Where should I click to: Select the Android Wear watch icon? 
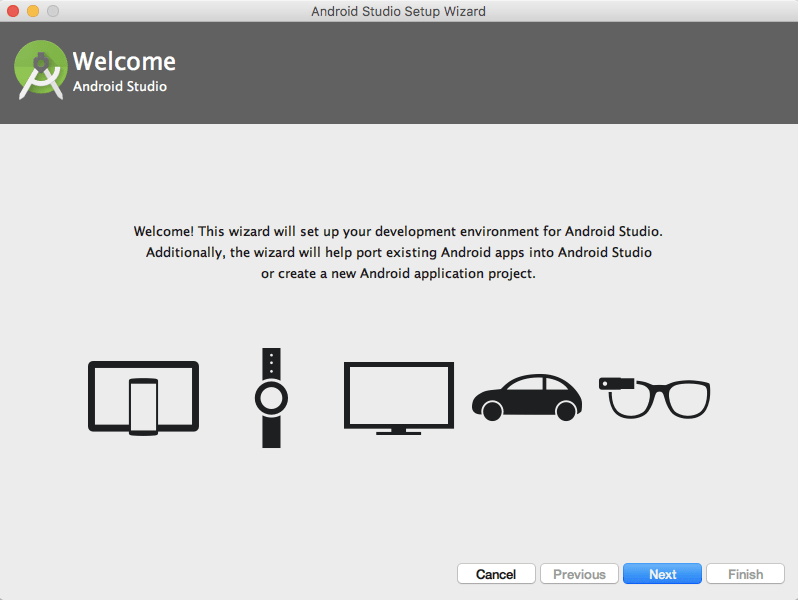(271, 398)
